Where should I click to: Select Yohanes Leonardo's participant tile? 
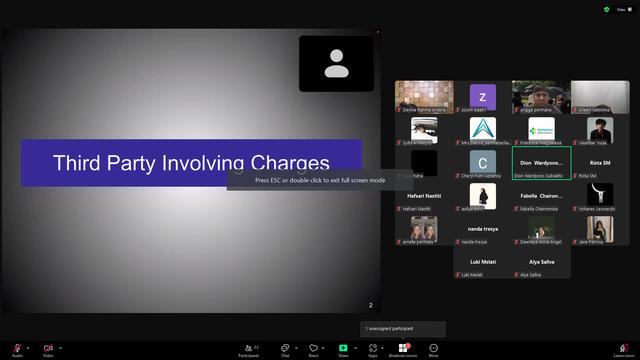pyautogui.click(x=600, y=196)
